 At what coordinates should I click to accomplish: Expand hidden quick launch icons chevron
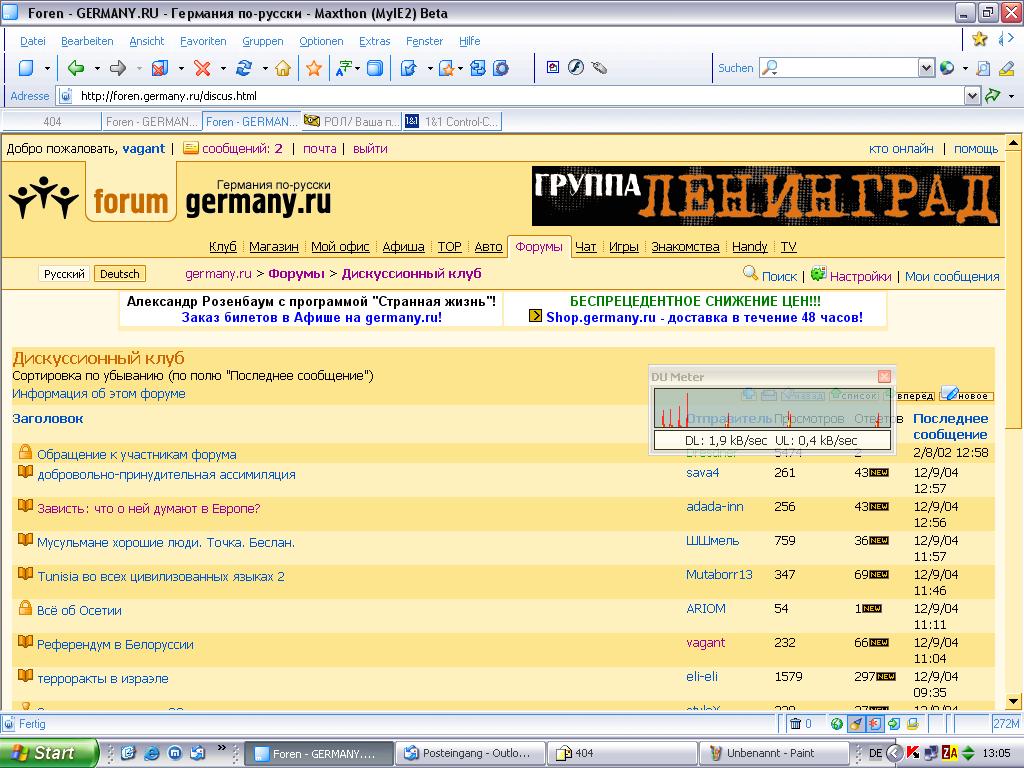click(221, 748)
